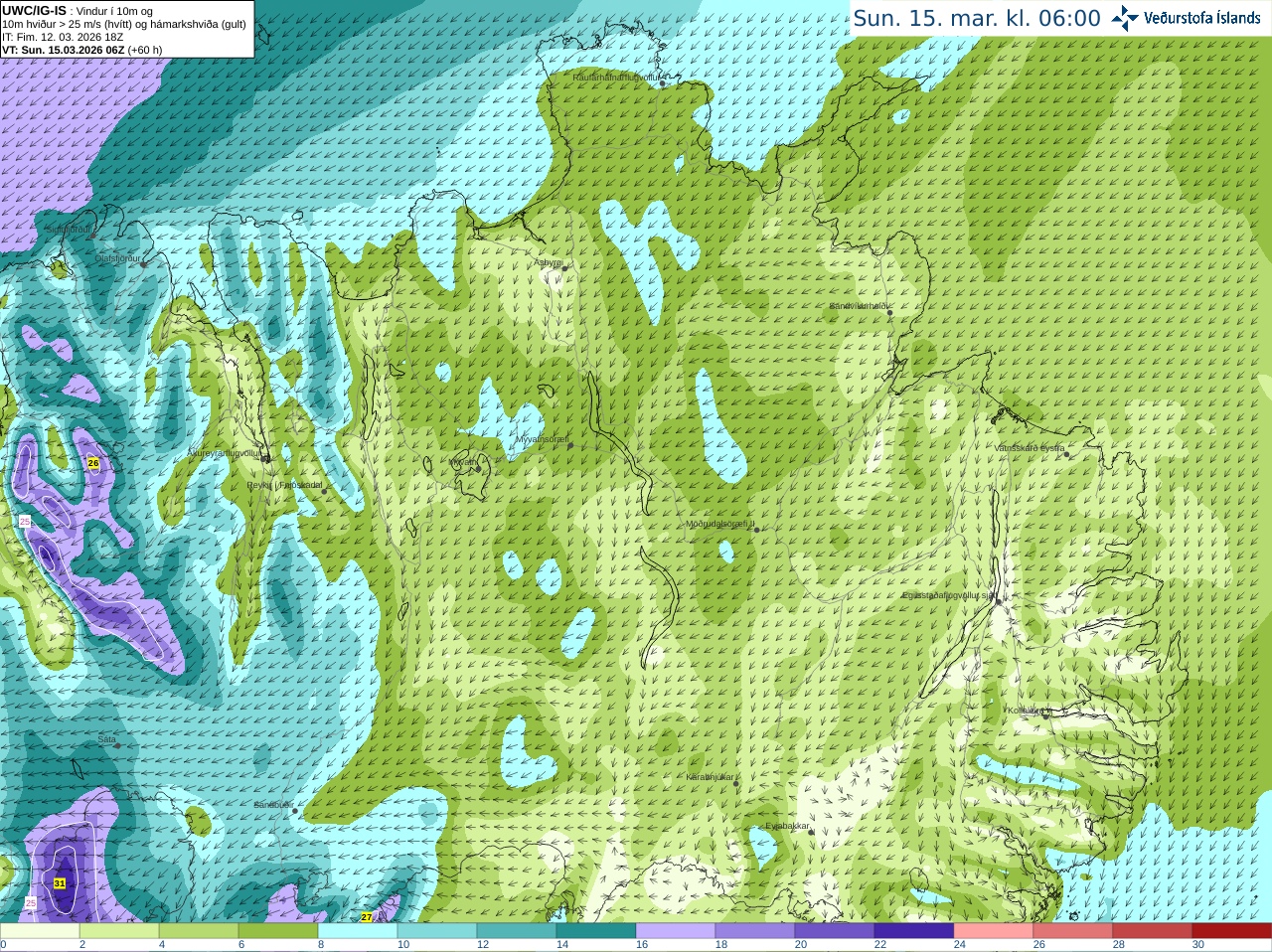Click the 18–20 m/s purple legend swatch

pos(755,931)
